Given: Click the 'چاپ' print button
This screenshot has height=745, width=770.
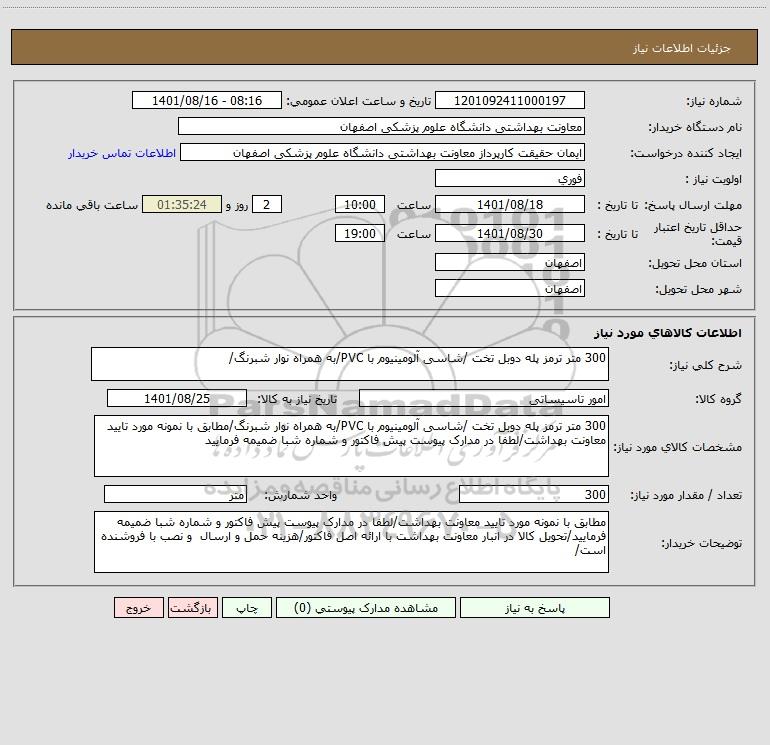Looking at the screenshot, I should tap(247, 607).
